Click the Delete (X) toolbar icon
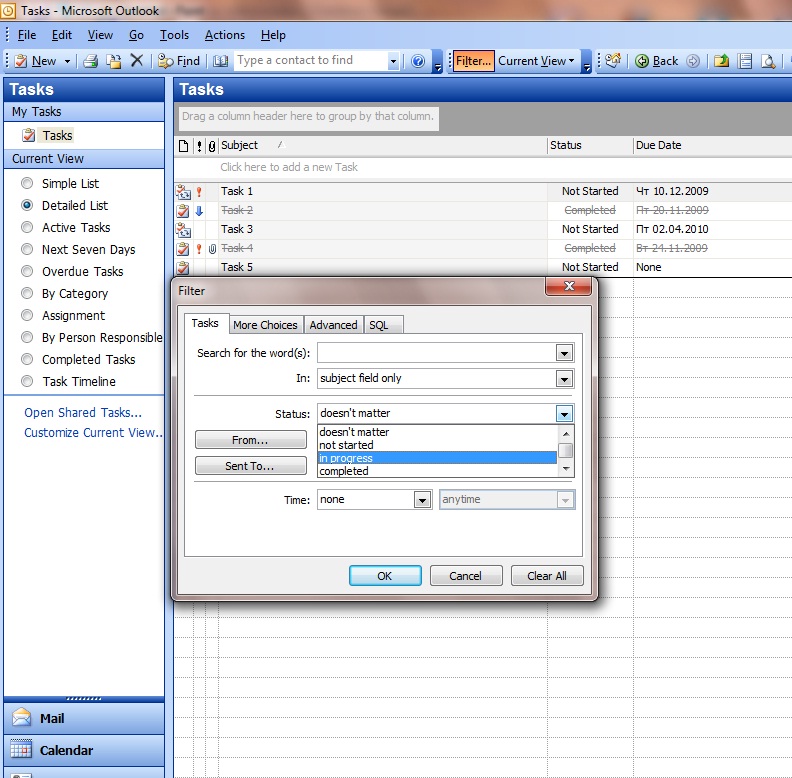This screenshot has width=792, height=778. pyautogui.click(x=137, y=61)
